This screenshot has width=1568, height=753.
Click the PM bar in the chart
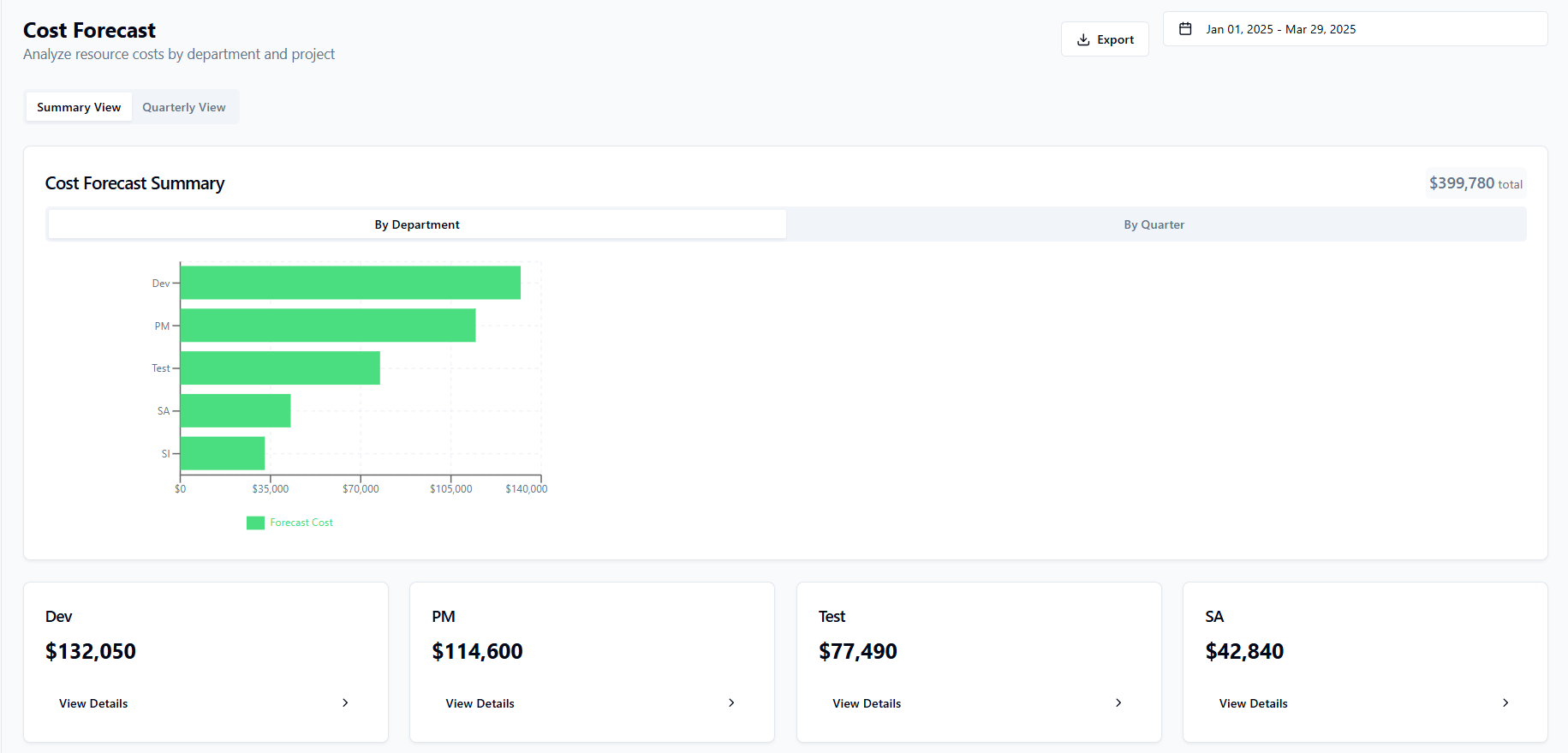pos(328,326)
